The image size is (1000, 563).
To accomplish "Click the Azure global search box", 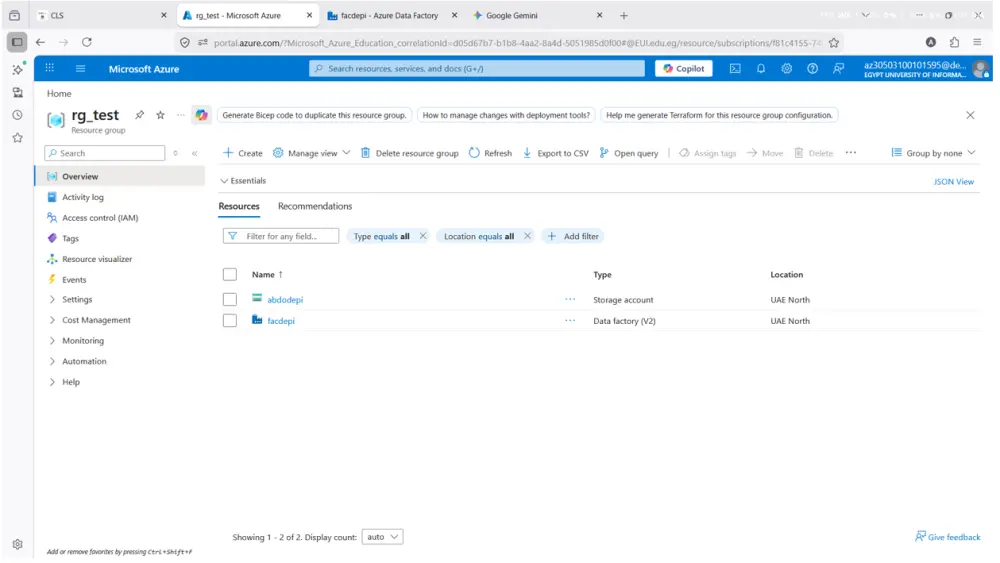I will 477,69.
